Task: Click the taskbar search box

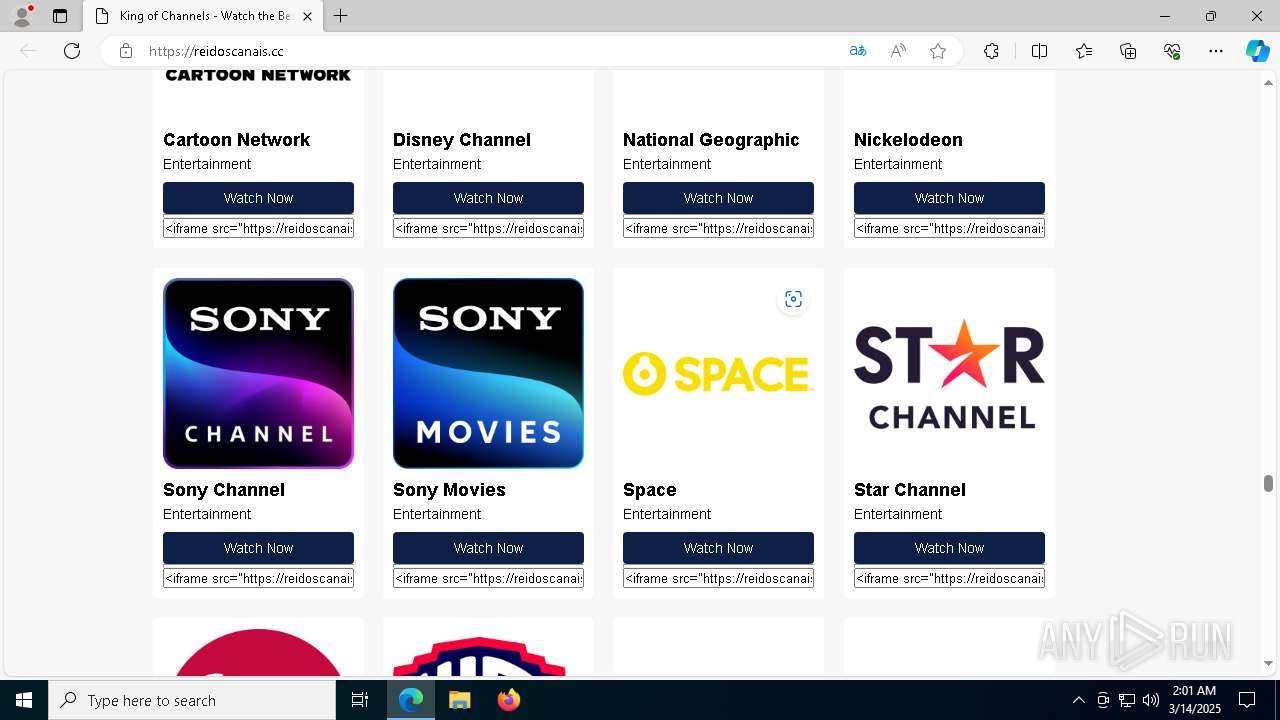Action: (192, 700)
